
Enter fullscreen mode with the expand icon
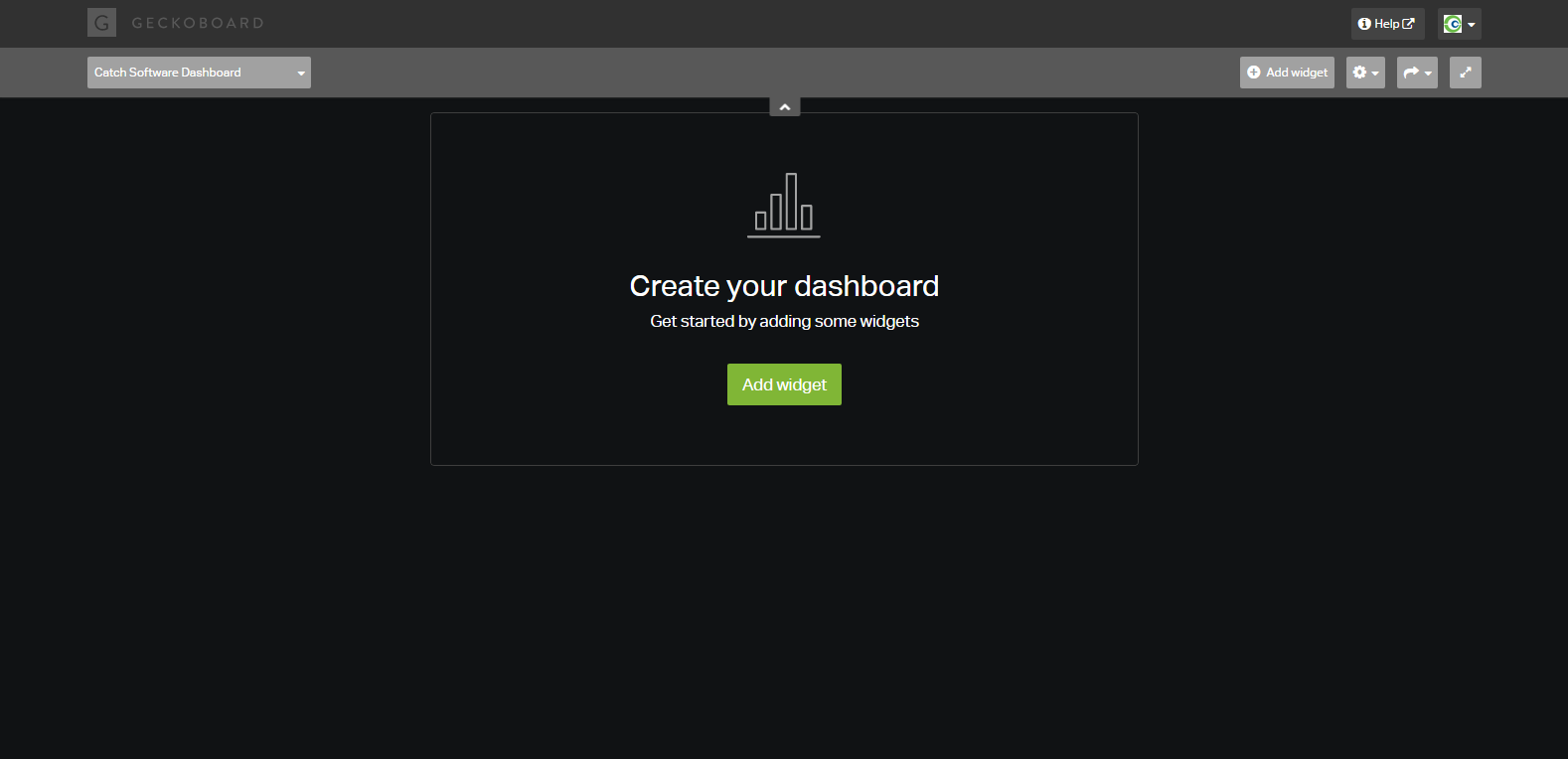(1465, 73)
